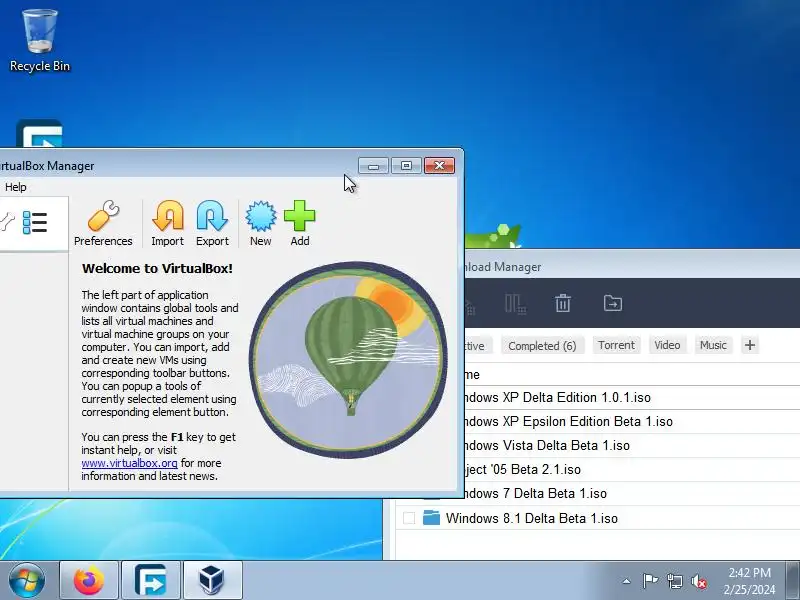Click folder icon of Windows 8.1 Delta Beta 1.iso
Viewport: 800px width, 600px height.
pyautogui.click(x=432, y=518)
